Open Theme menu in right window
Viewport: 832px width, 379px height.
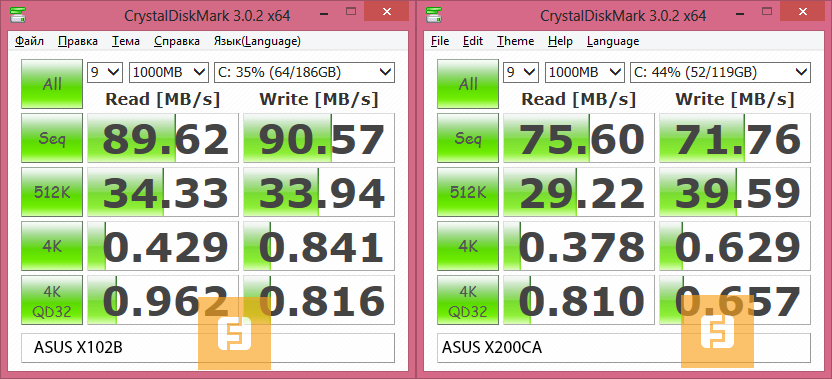[x=515, y=41]
